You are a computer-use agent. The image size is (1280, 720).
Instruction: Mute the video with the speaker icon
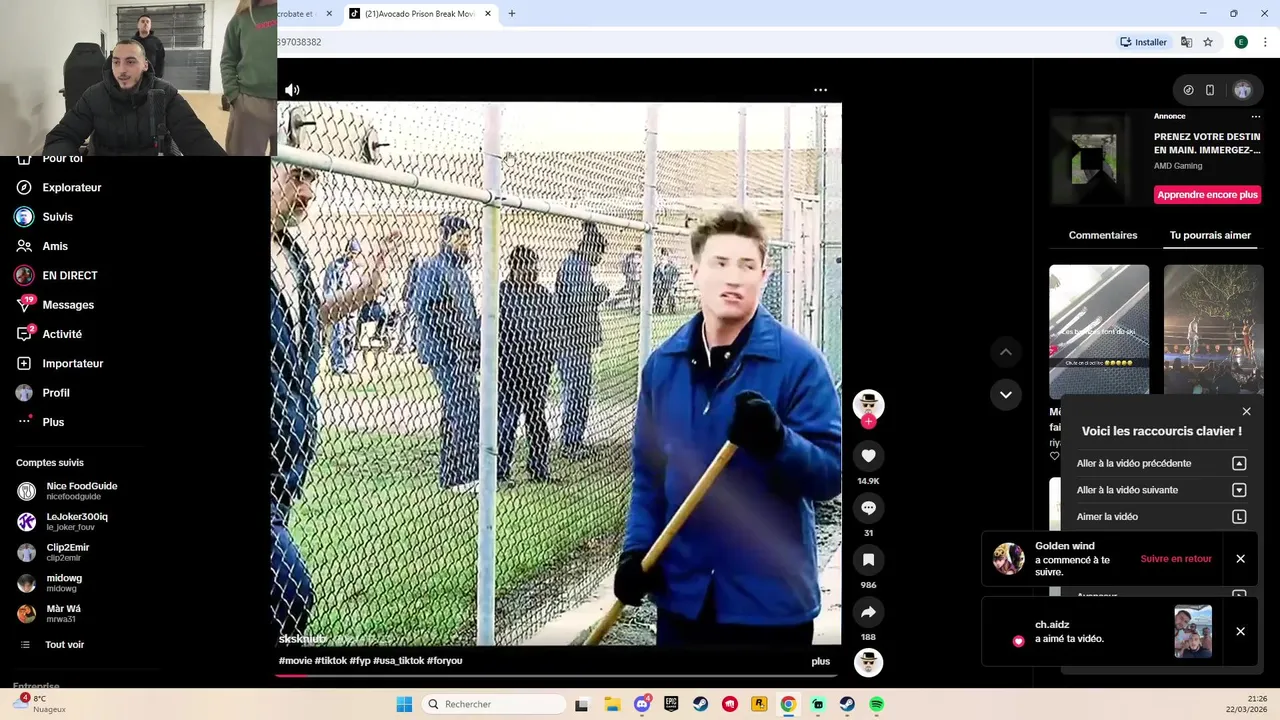click(x=292, y=90)
